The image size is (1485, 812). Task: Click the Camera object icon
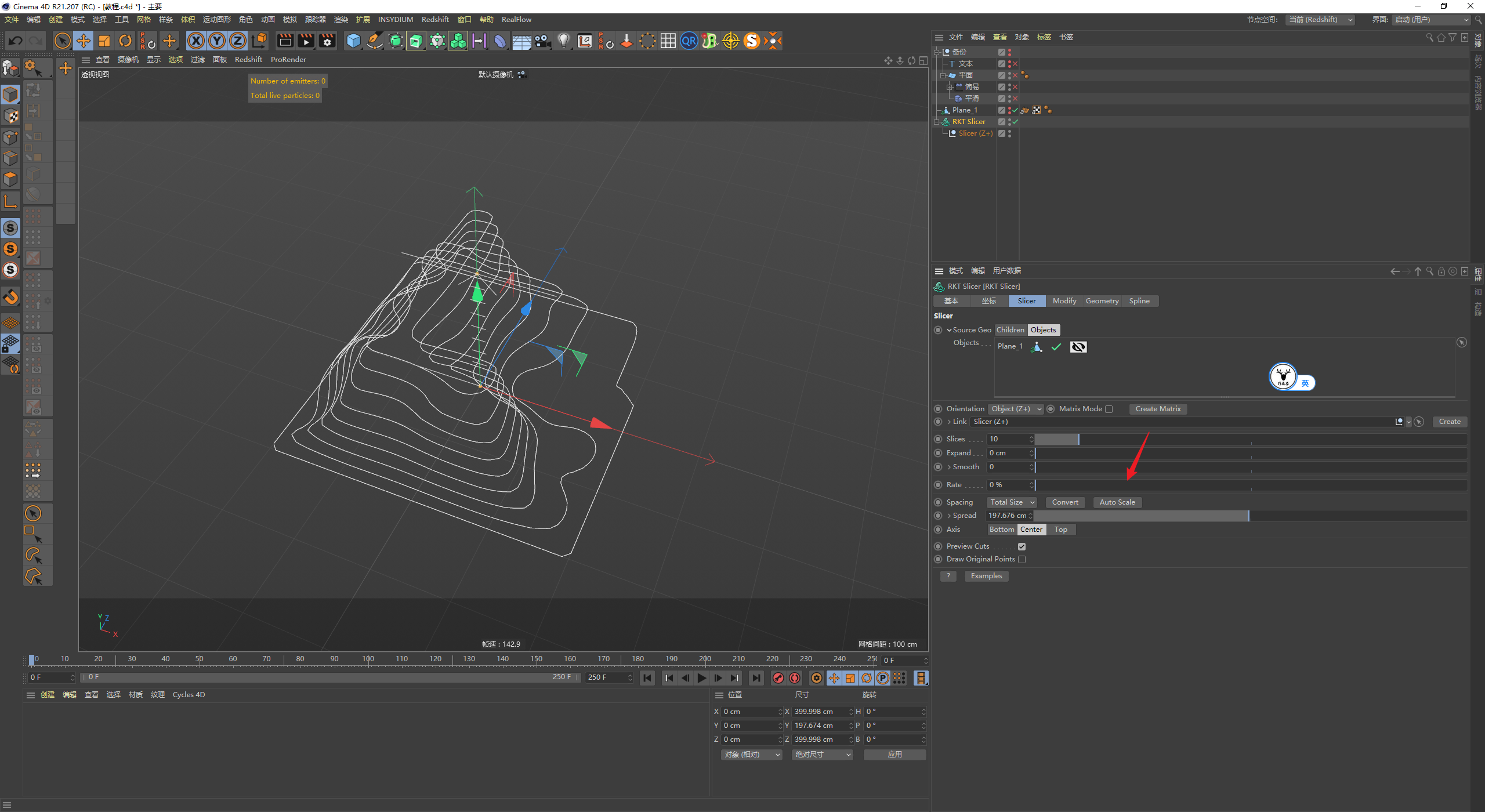pyautogui.click(x=542, y=41)
